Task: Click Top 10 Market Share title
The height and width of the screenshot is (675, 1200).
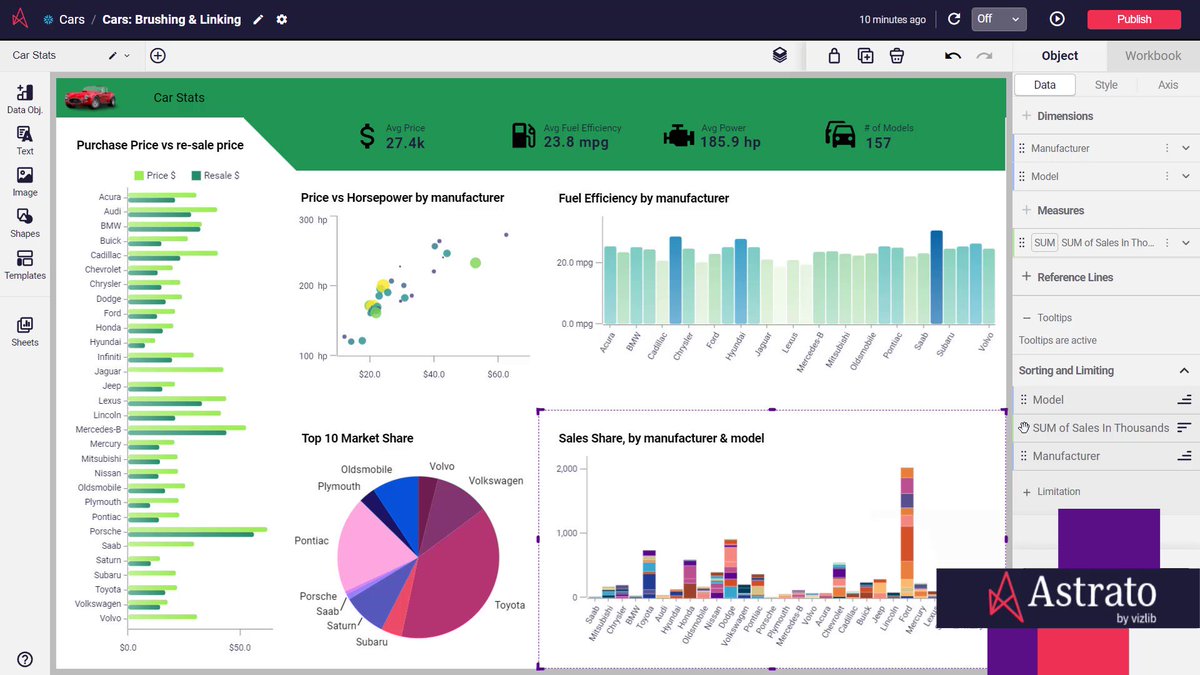Action: pos(357,438)
